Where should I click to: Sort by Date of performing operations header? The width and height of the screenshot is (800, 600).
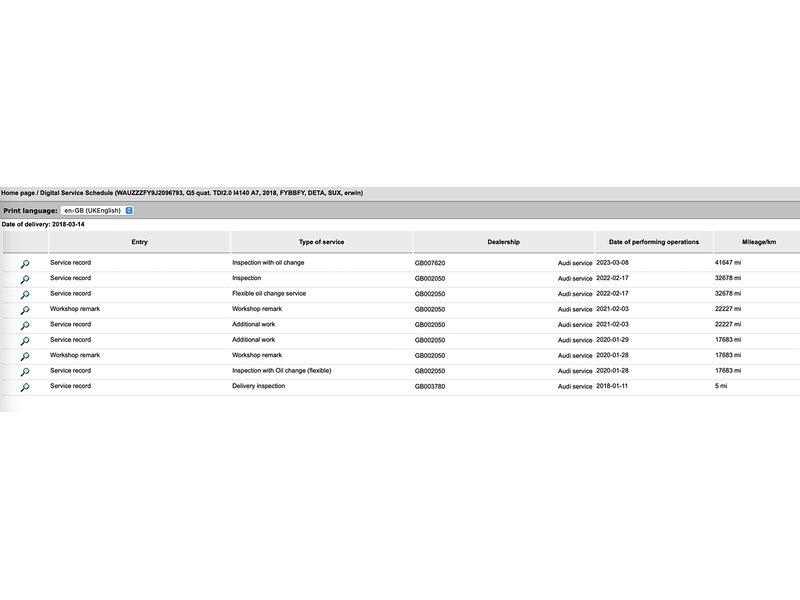[x=653, y=242]
